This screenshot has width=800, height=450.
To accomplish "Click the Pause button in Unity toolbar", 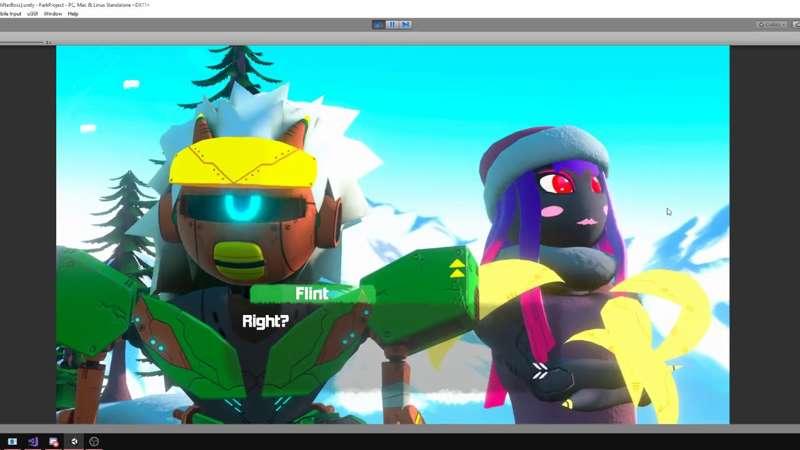I will 392,24.
